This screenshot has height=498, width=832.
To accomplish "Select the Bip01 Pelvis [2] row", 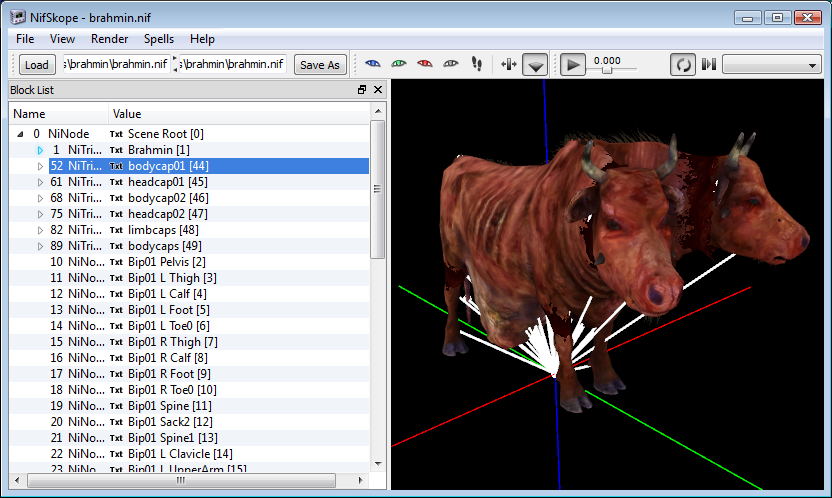I will (x=189, y=262).
